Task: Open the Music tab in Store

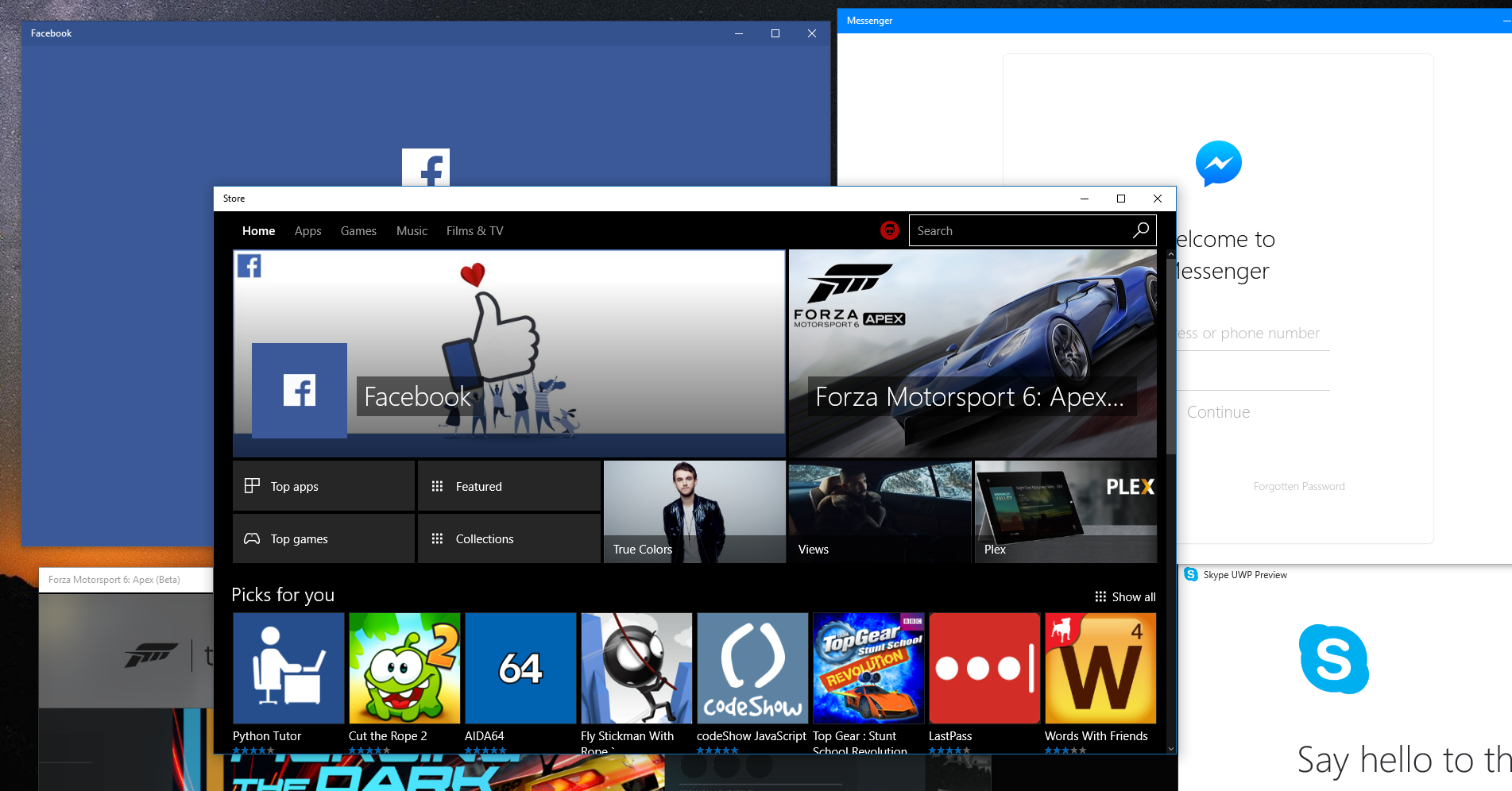Action: point(412,230)
